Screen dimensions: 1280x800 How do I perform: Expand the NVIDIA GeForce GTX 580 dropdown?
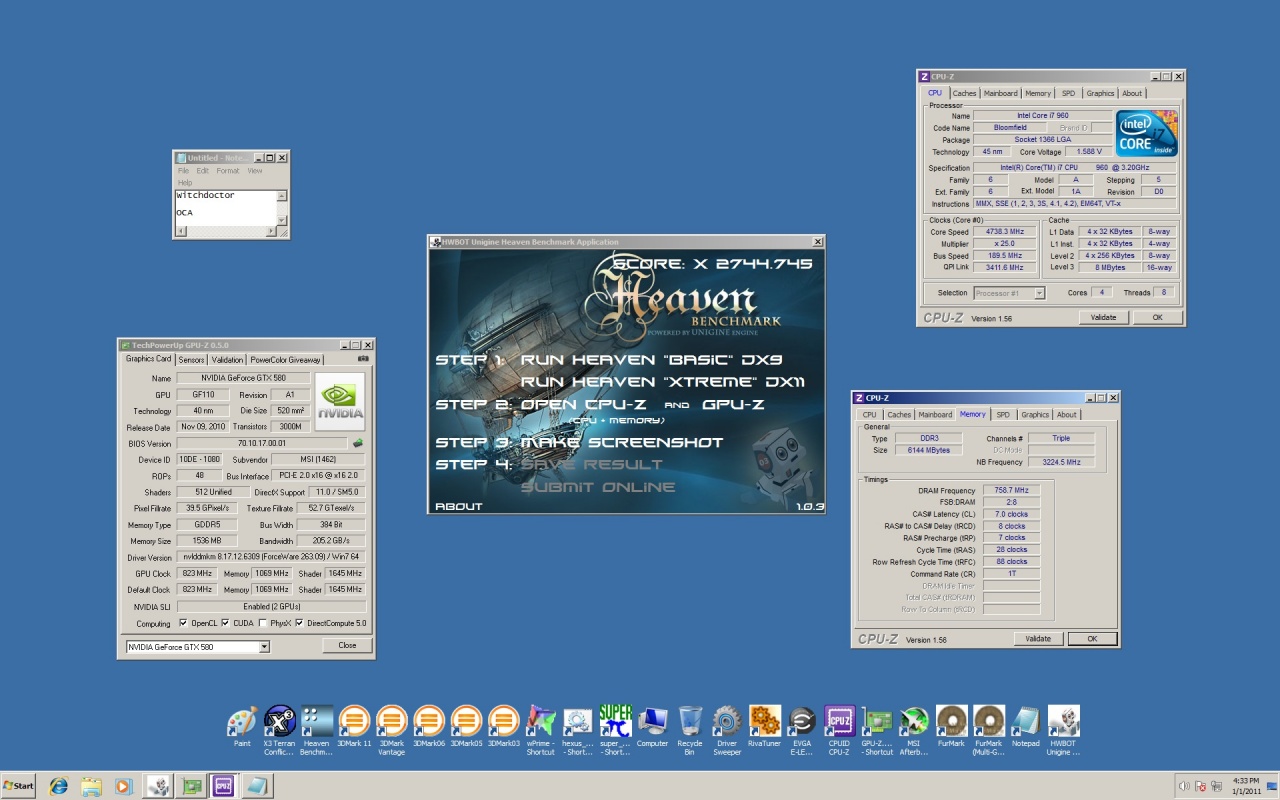264,647
